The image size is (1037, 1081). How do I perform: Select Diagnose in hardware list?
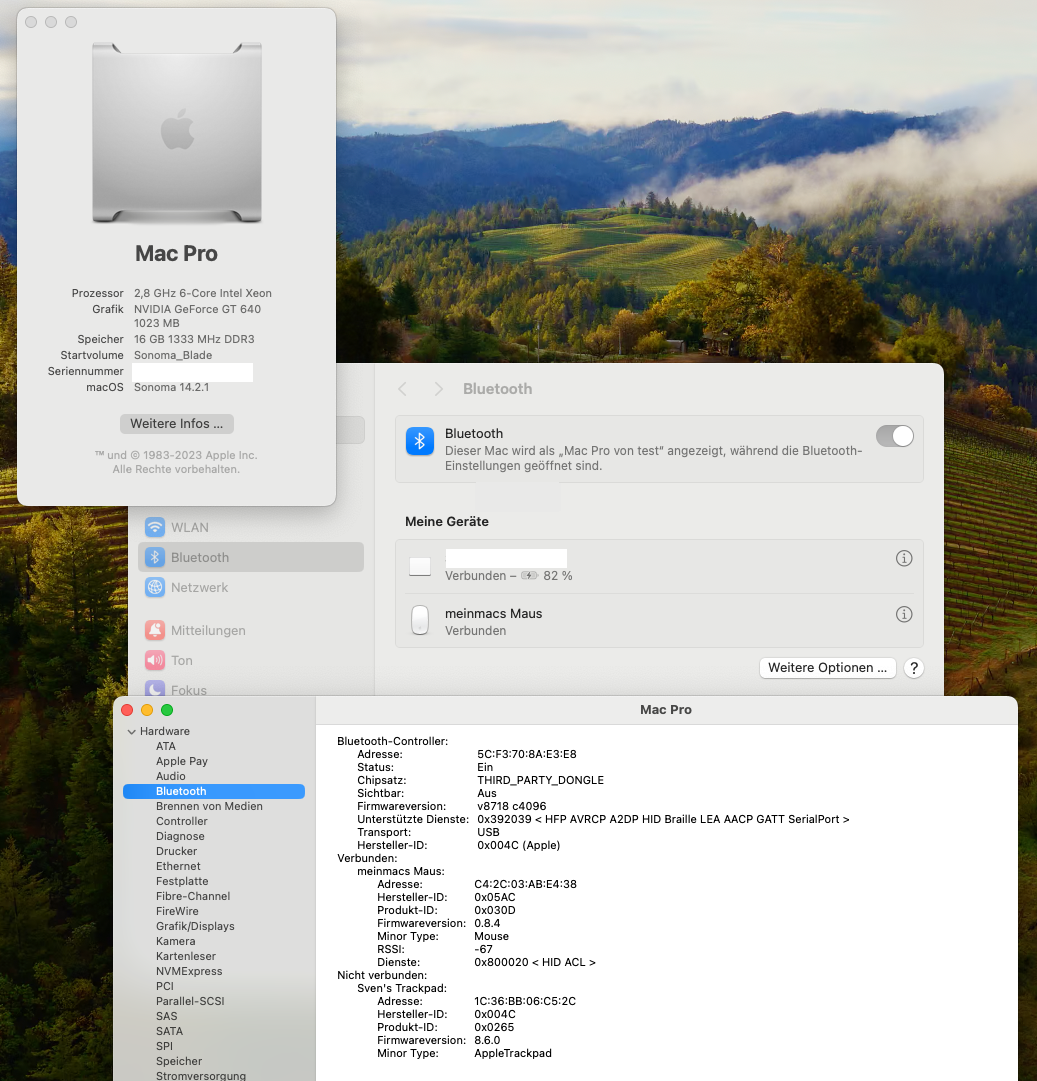click(180, 836)
